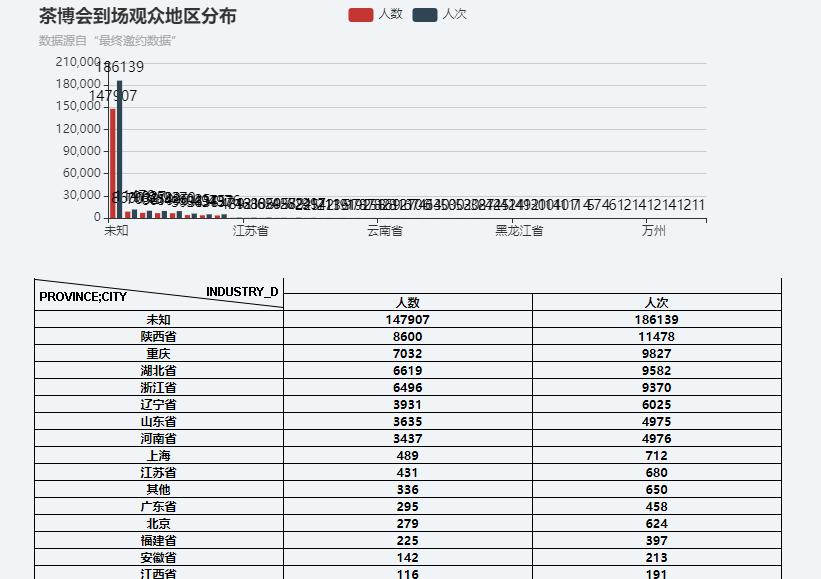Select the 其他 row name
This screenshot has width=821, height=579.
pyautogui.click(x=159, y=489)
